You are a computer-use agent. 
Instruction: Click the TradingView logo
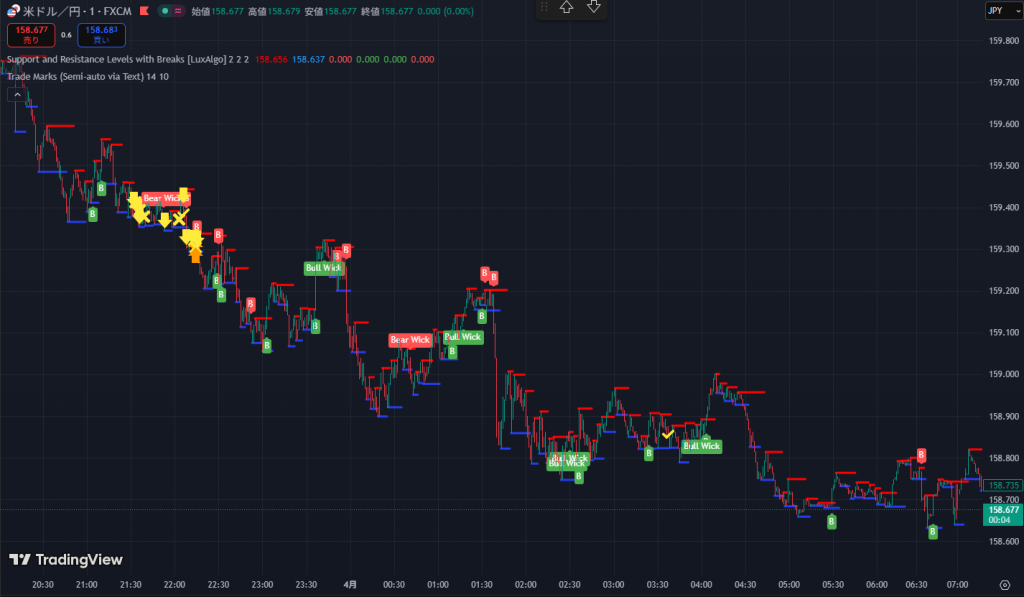tap(65, 560)
